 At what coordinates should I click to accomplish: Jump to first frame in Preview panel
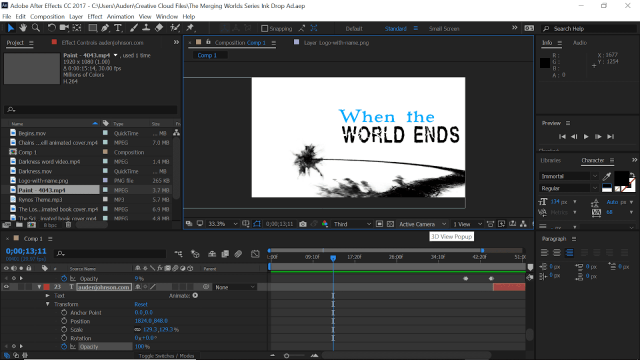click(x=562, y=137)
